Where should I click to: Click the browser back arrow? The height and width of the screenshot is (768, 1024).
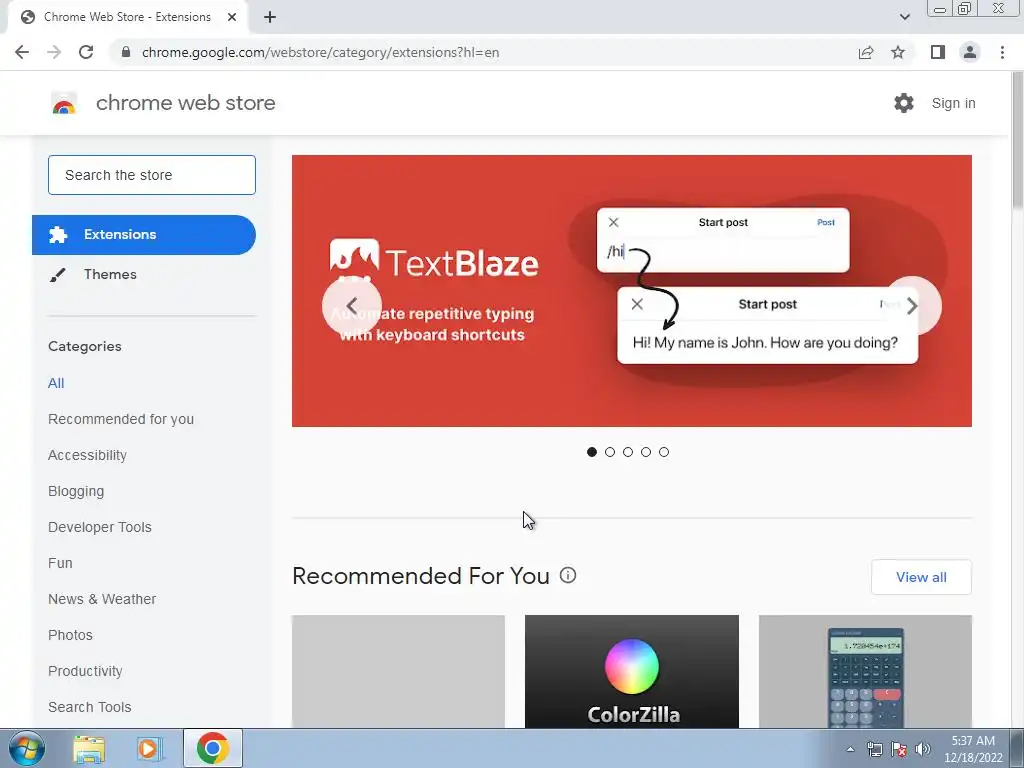pos(22,52)
